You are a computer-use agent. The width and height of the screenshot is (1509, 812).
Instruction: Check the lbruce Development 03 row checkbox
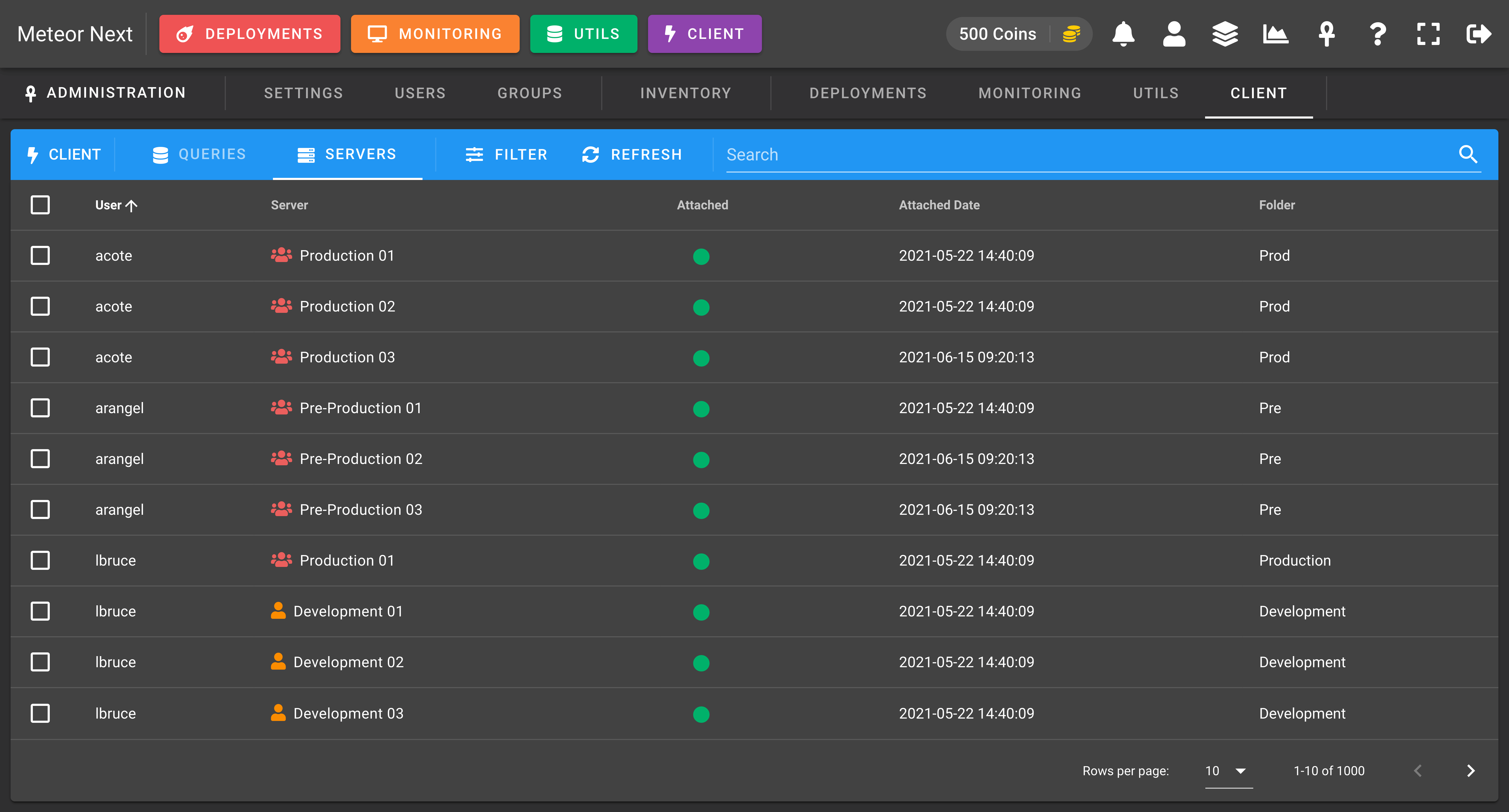(40, 713)
